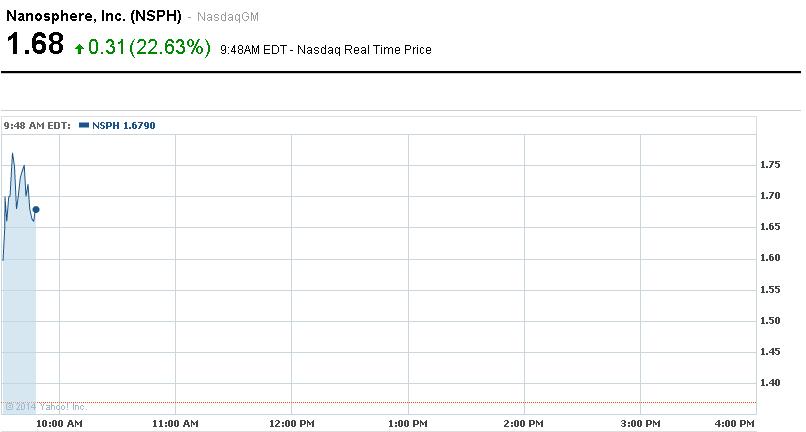This screenshot has height=432, width=806.
Task: Click the 11:00 AM time axis label
Action: pos(175,424)
